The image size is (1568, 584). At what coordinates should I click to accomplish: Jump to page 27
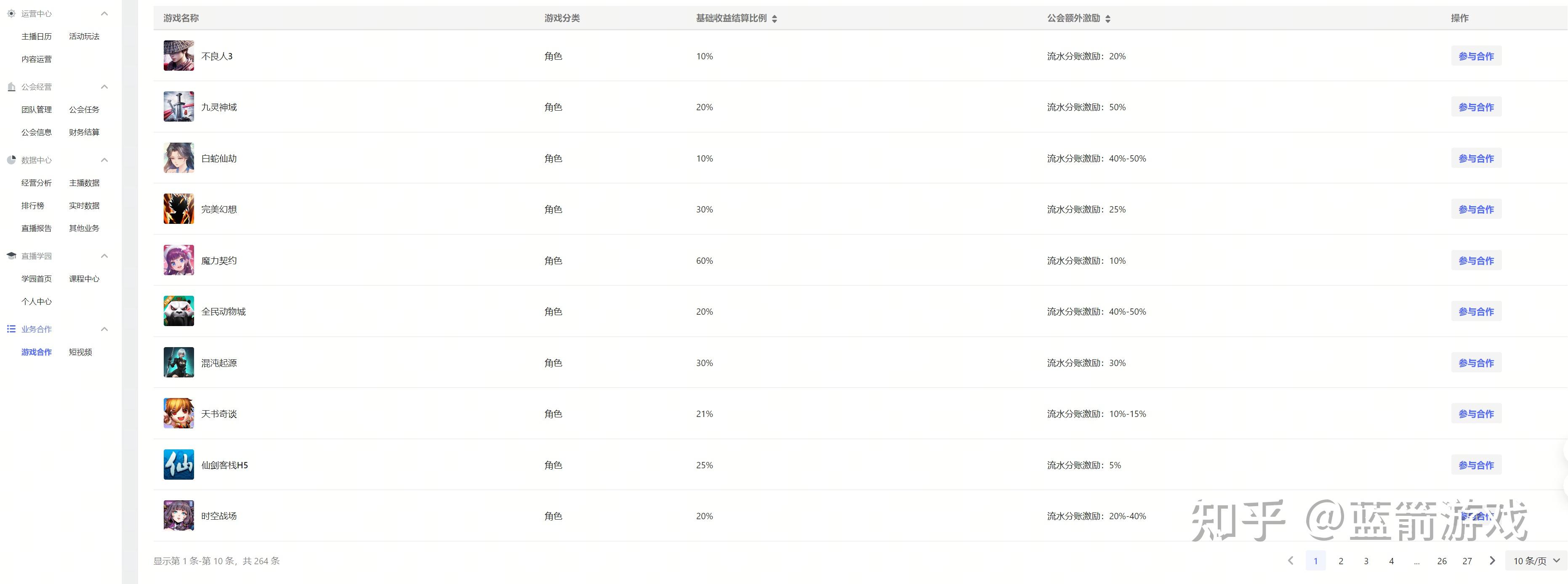[x=1467, y=561]
